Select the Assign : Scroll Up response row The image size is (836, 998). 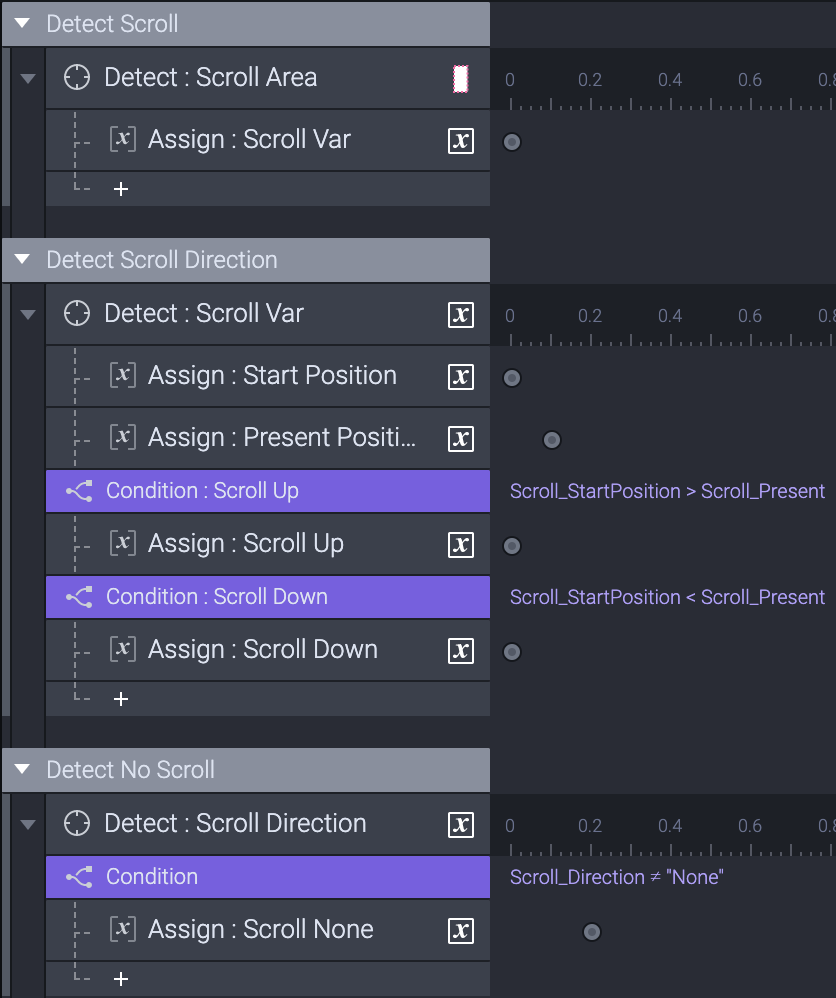coord(268,544)
